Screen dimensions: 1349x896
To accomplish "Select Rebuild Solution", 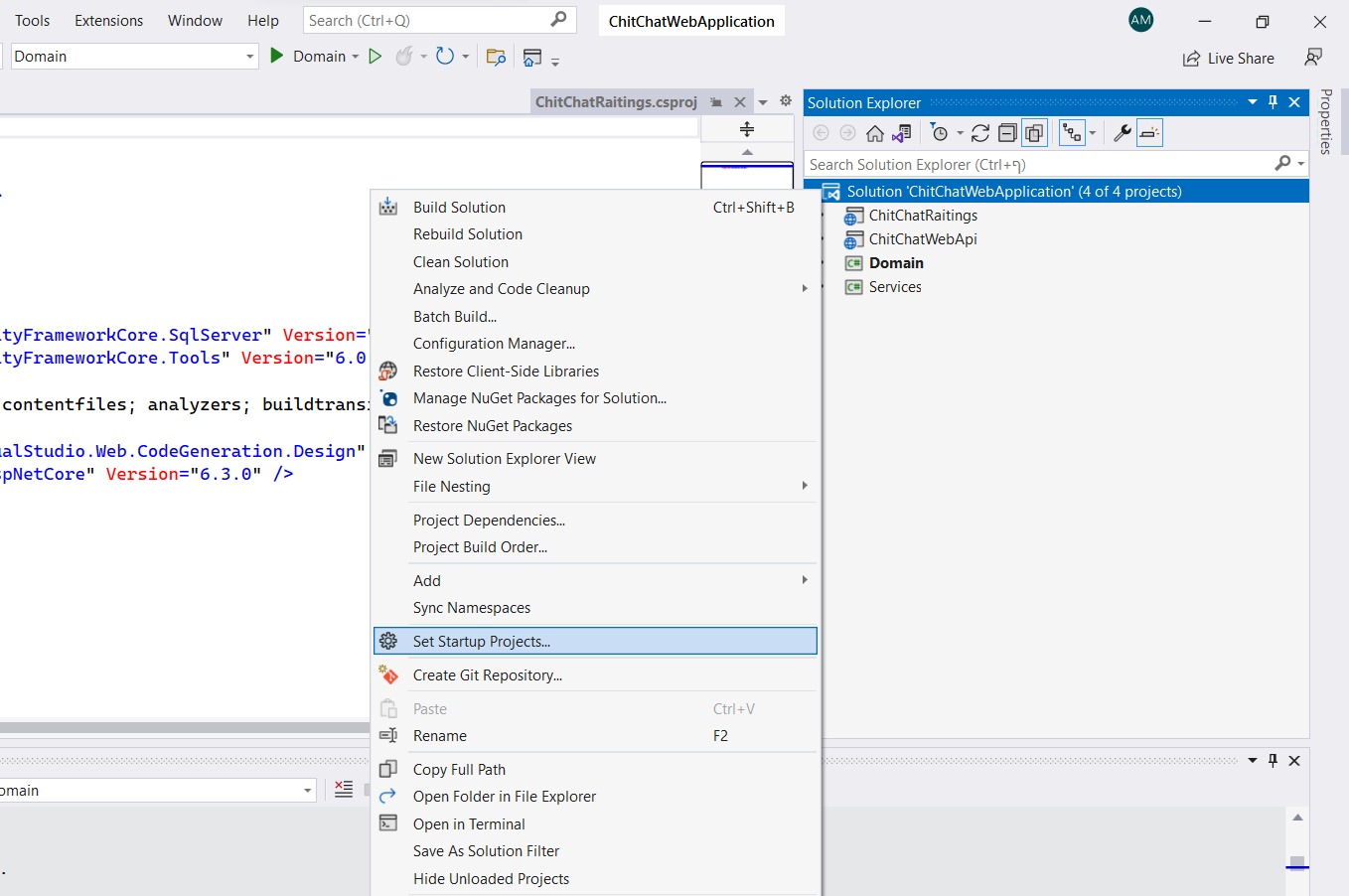I will (x=467, y=233).
